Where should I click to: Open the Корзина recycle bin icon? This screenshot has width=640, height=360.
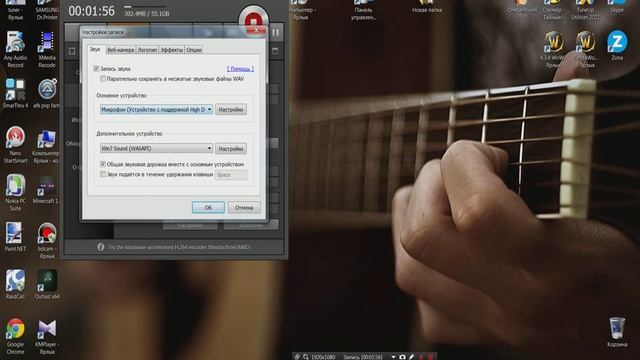click(617, 331)
